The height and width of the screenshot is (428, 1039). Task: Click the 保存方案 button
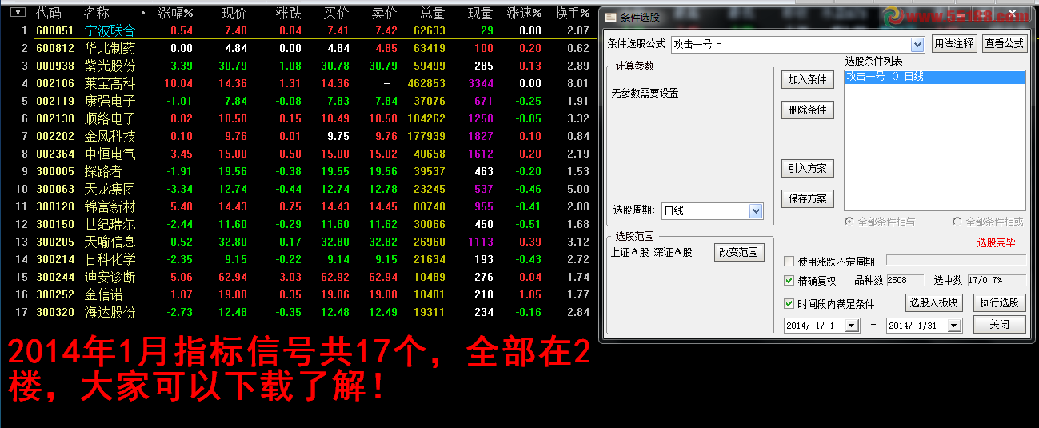tap(807, 198)
